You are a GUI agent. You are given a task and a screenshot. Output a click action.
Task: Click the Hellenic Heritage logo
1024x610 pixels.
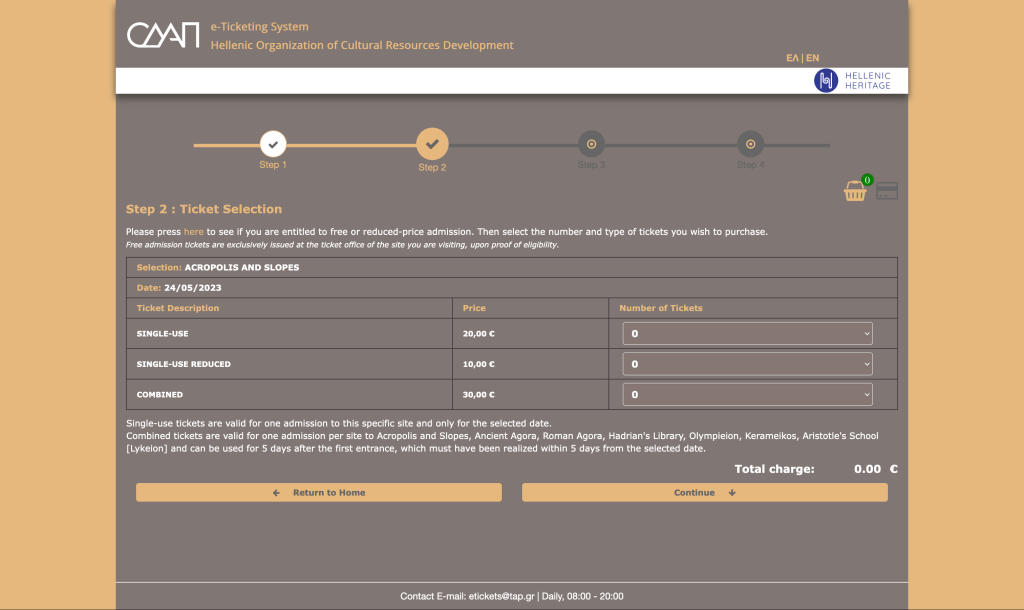pyautogui.click(x=852, y=81)
